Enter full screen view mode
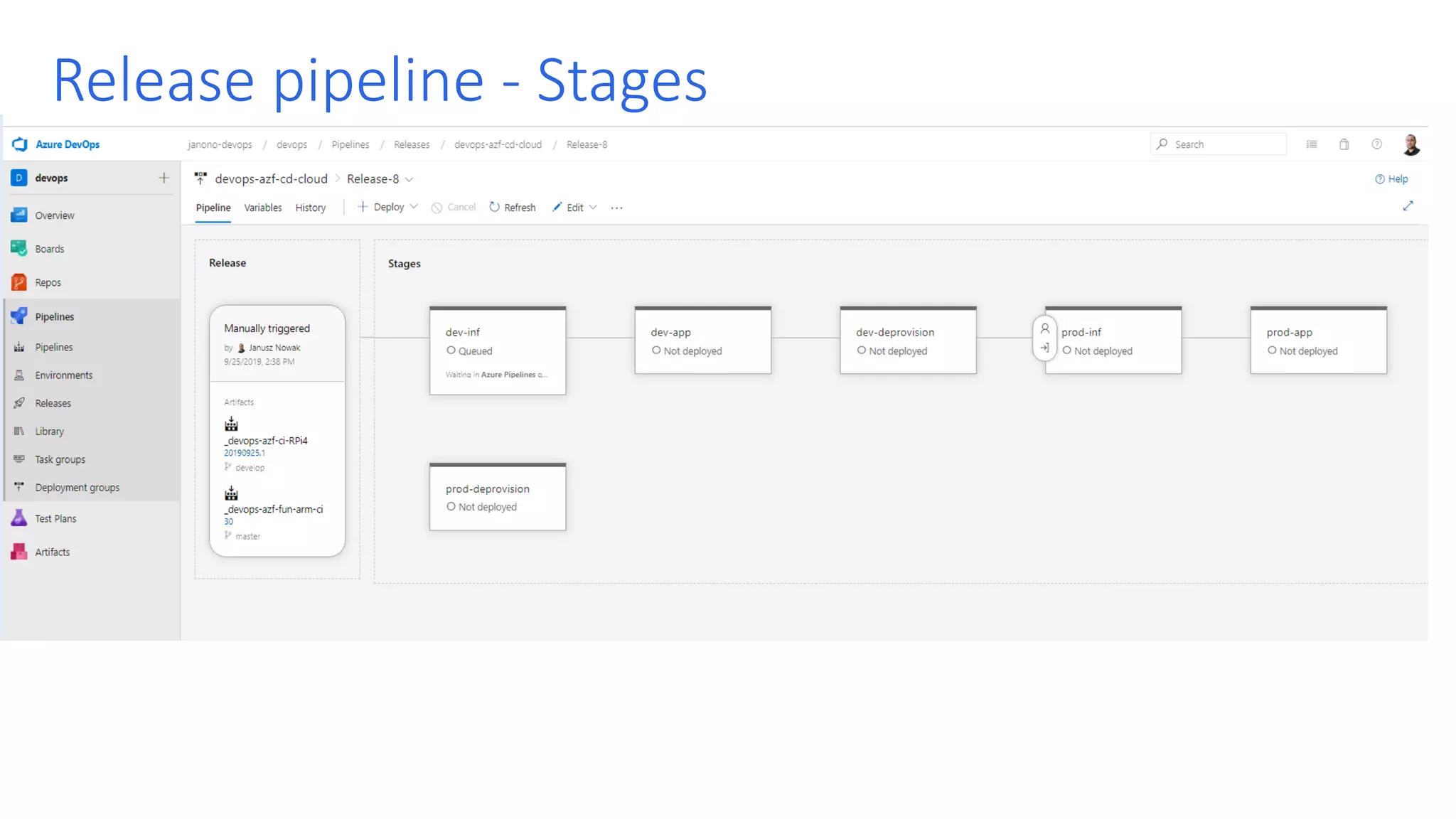1456x819 pixels. [1408, 205]
